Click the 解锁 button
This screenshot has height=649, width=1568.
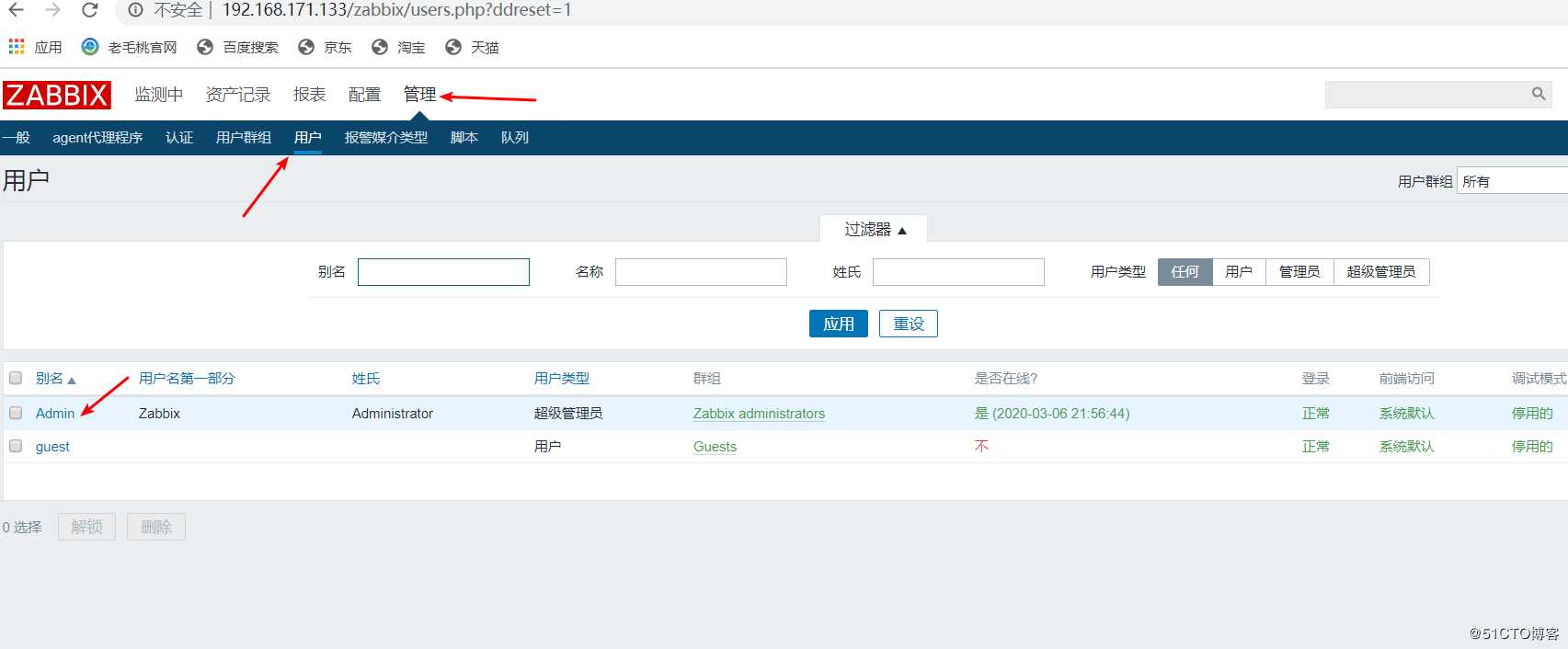click(86, 527)
